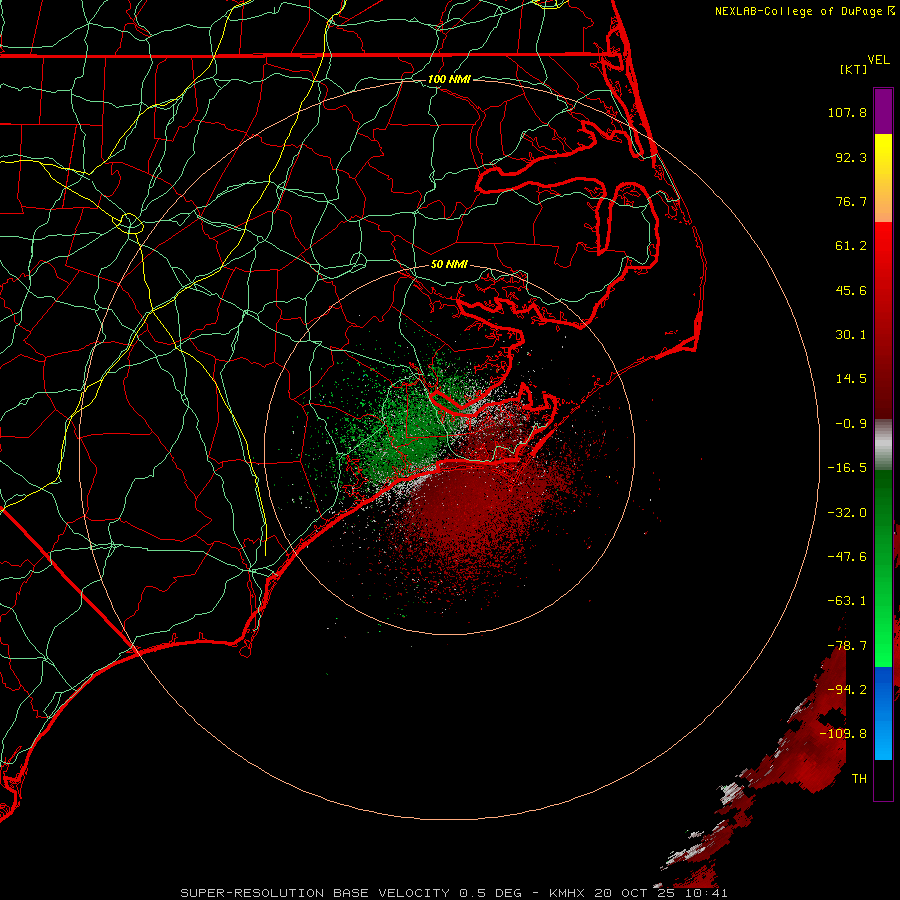
Task: Click the -32.0 value on the velocity scale
Action: coord(847,513)
